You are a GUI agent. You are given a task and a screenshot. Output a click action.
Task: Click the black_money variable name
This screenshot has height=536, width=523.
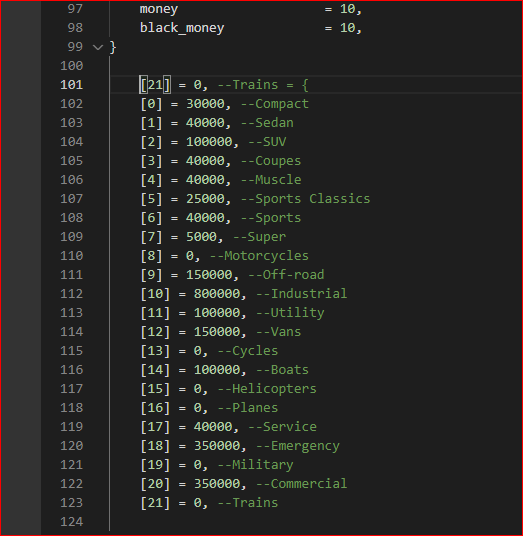182,28
